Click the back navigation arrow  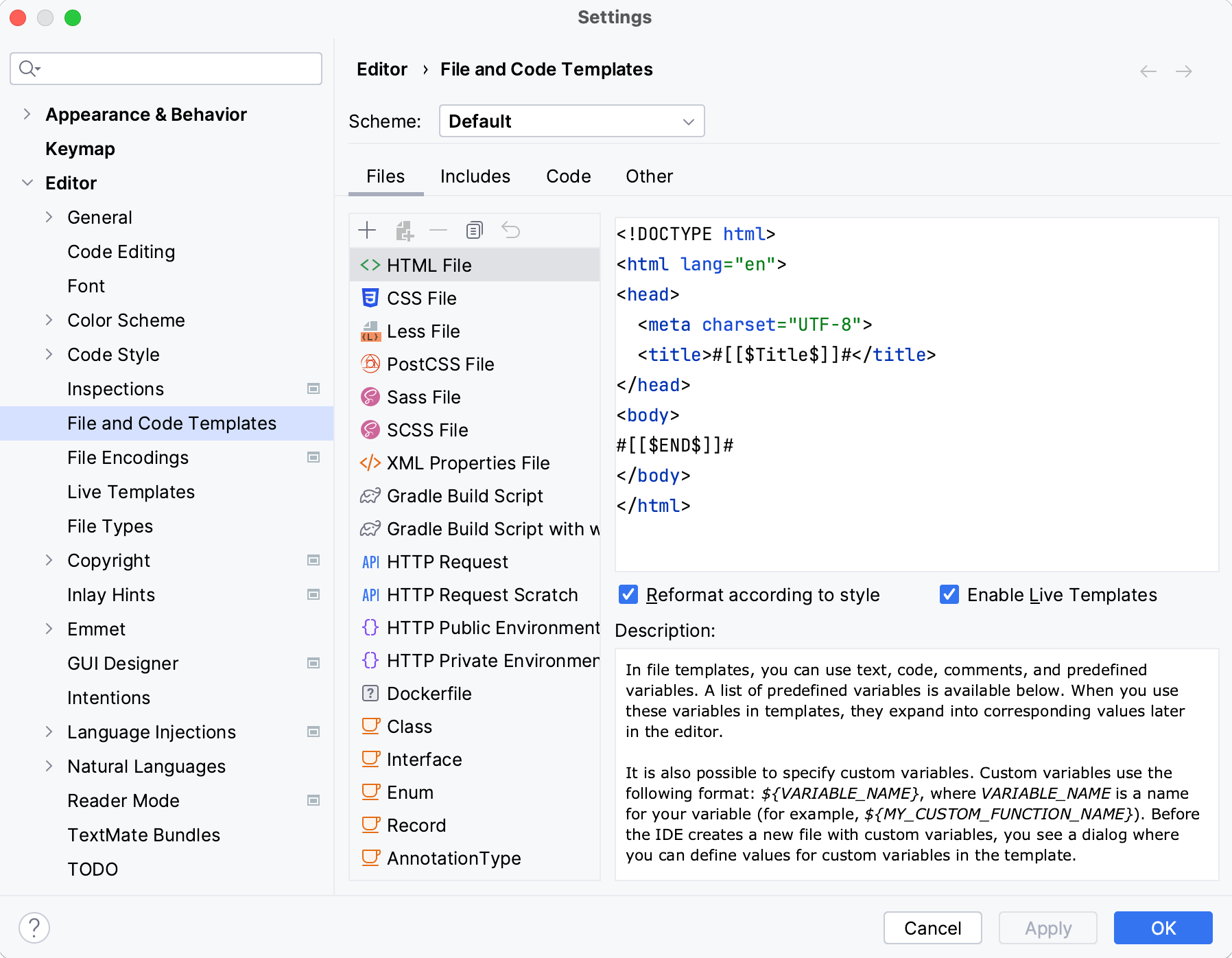click(x=1147, y=71)
